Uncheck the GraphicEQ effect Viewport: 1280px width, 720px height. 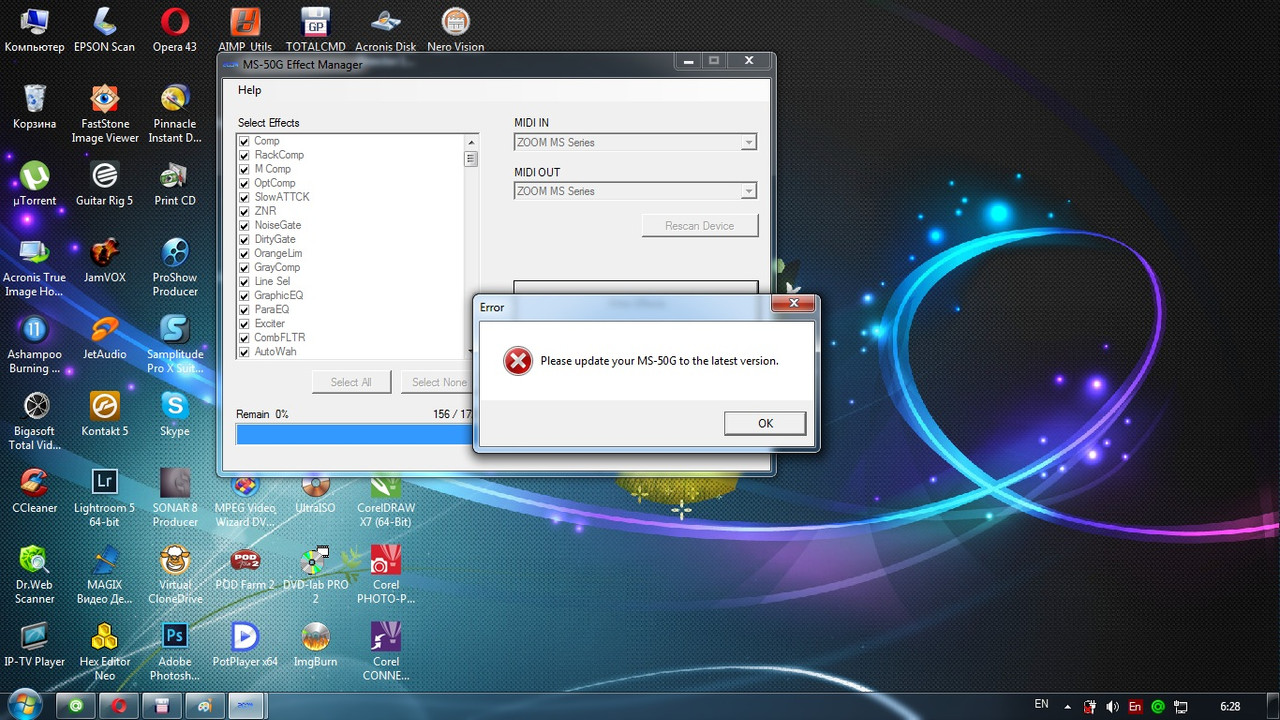244,295
